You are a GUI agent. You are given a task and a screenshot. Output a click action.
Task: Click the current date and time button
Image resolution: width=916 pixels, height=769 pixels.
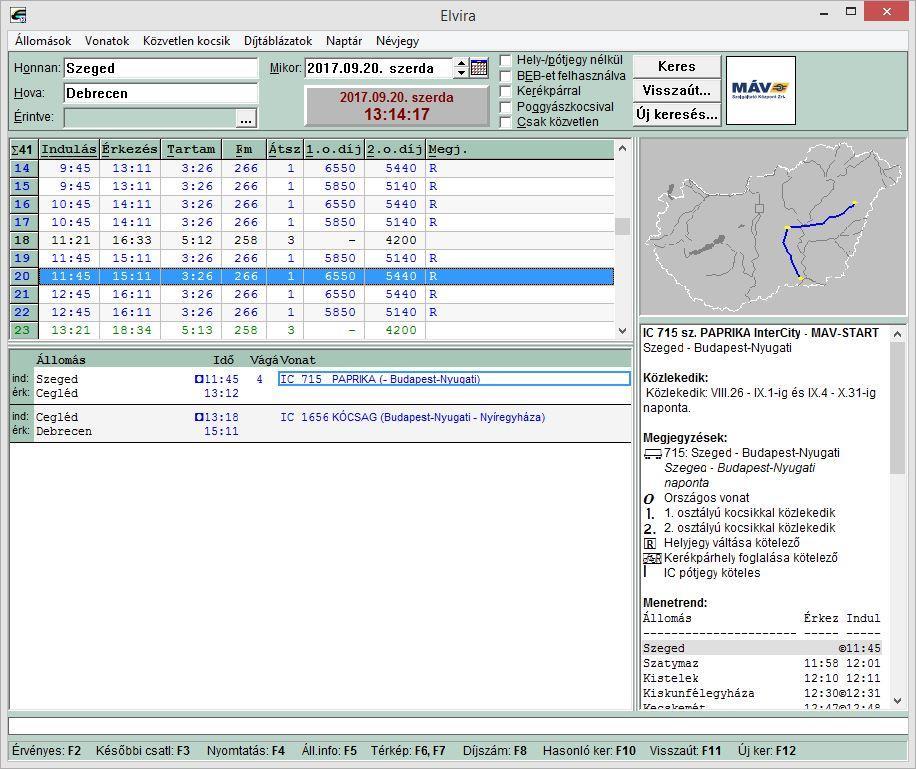397,106
